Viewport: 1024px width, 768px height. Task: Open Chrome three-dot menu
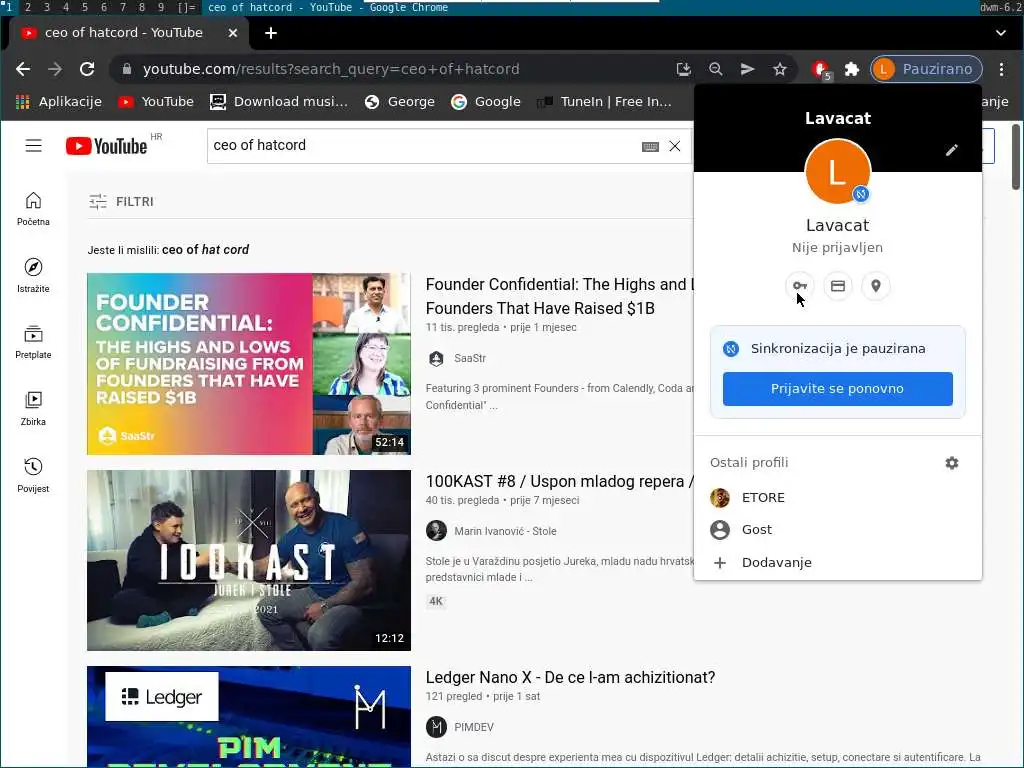point(1002,69)
